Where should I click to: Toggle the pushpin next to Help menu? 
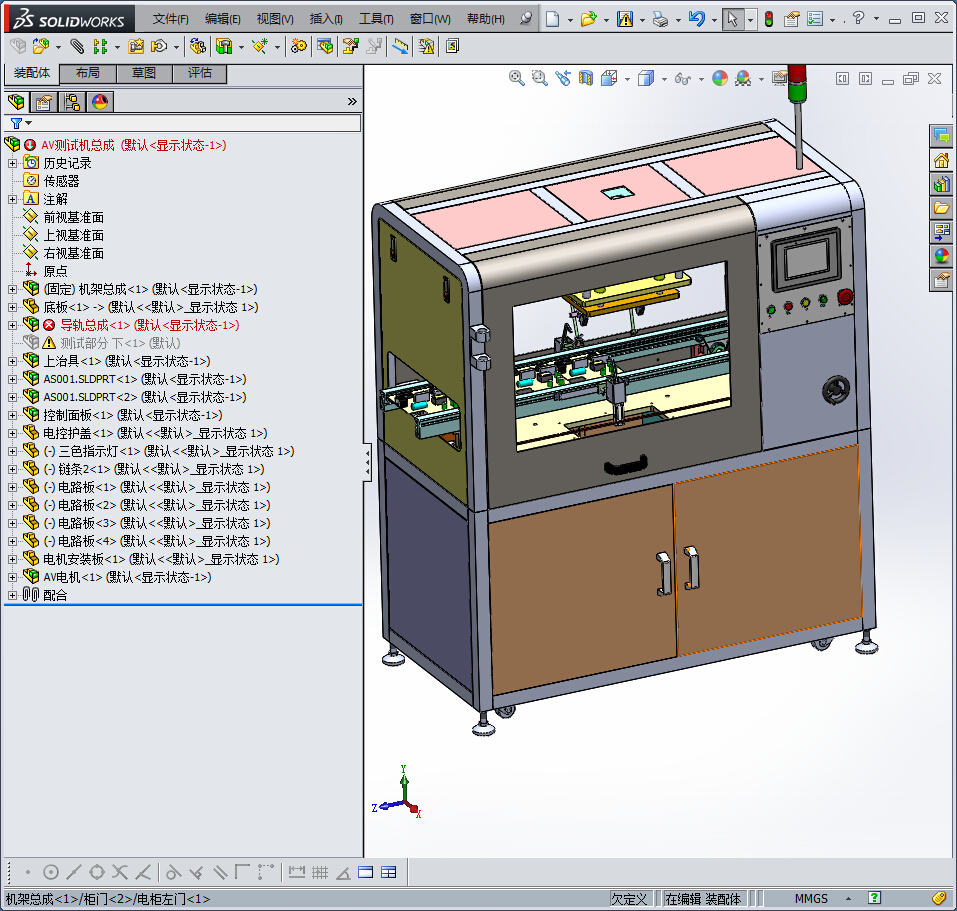(x=526, y=19)
